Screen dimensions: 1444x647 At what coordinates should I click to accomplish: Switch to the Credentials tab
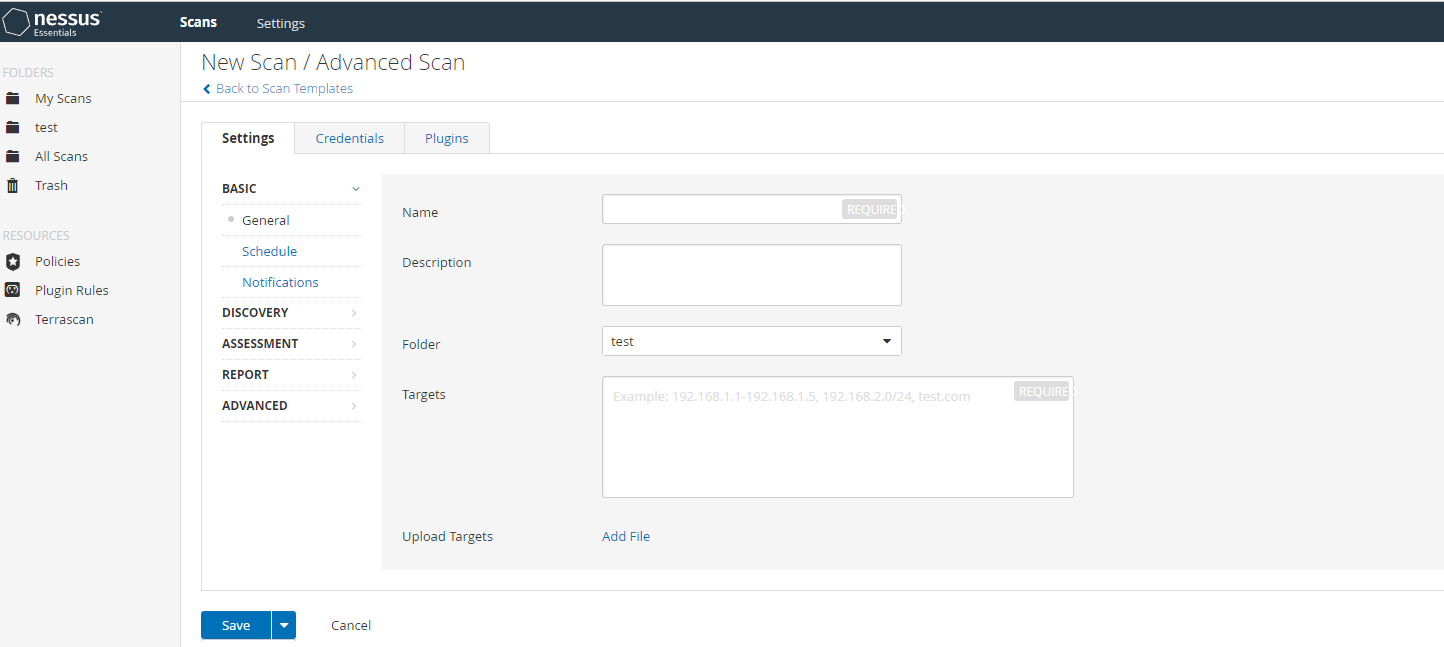[349, 138]
